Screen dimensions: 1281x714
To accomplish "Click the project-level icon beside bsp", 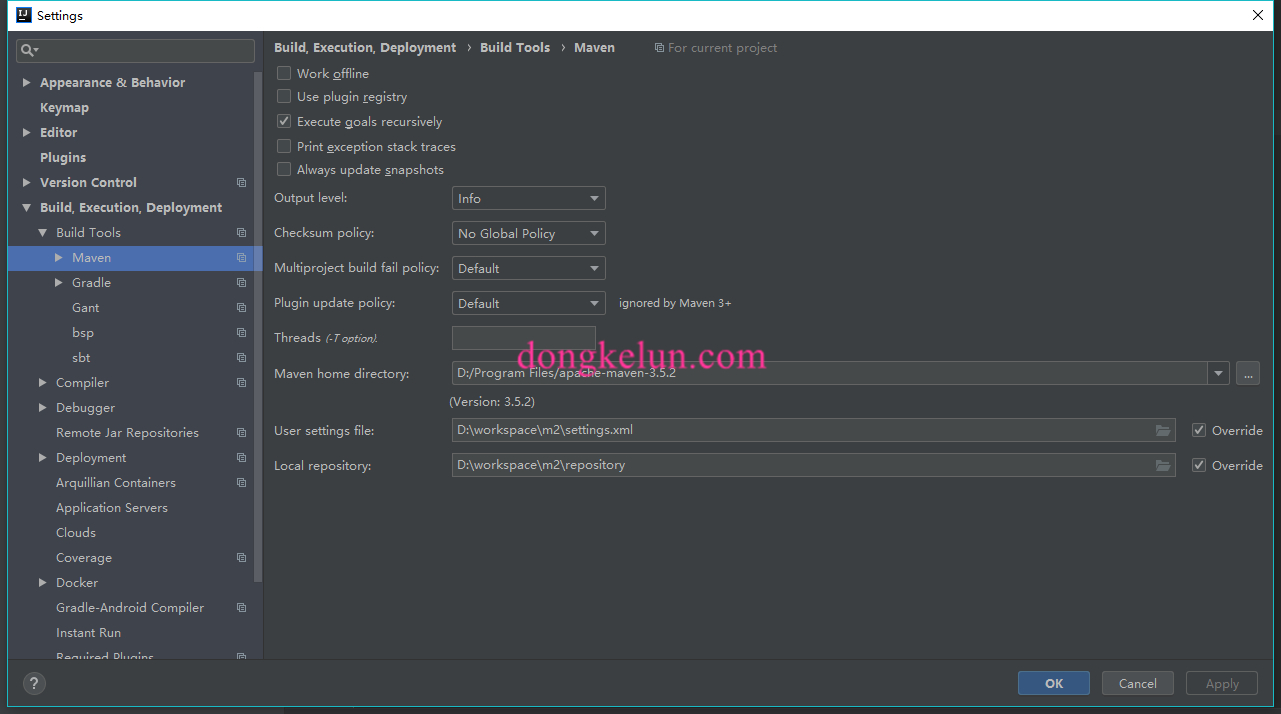I will click(241, 333).
